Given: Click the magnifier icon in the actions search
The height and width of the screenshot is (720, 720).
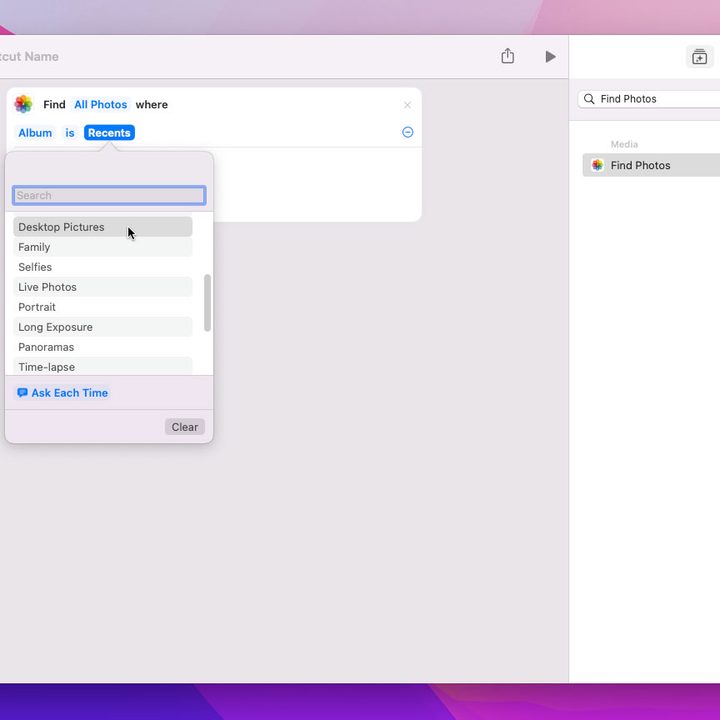Looking at the screenshot, I should click(x=589, y=99).
